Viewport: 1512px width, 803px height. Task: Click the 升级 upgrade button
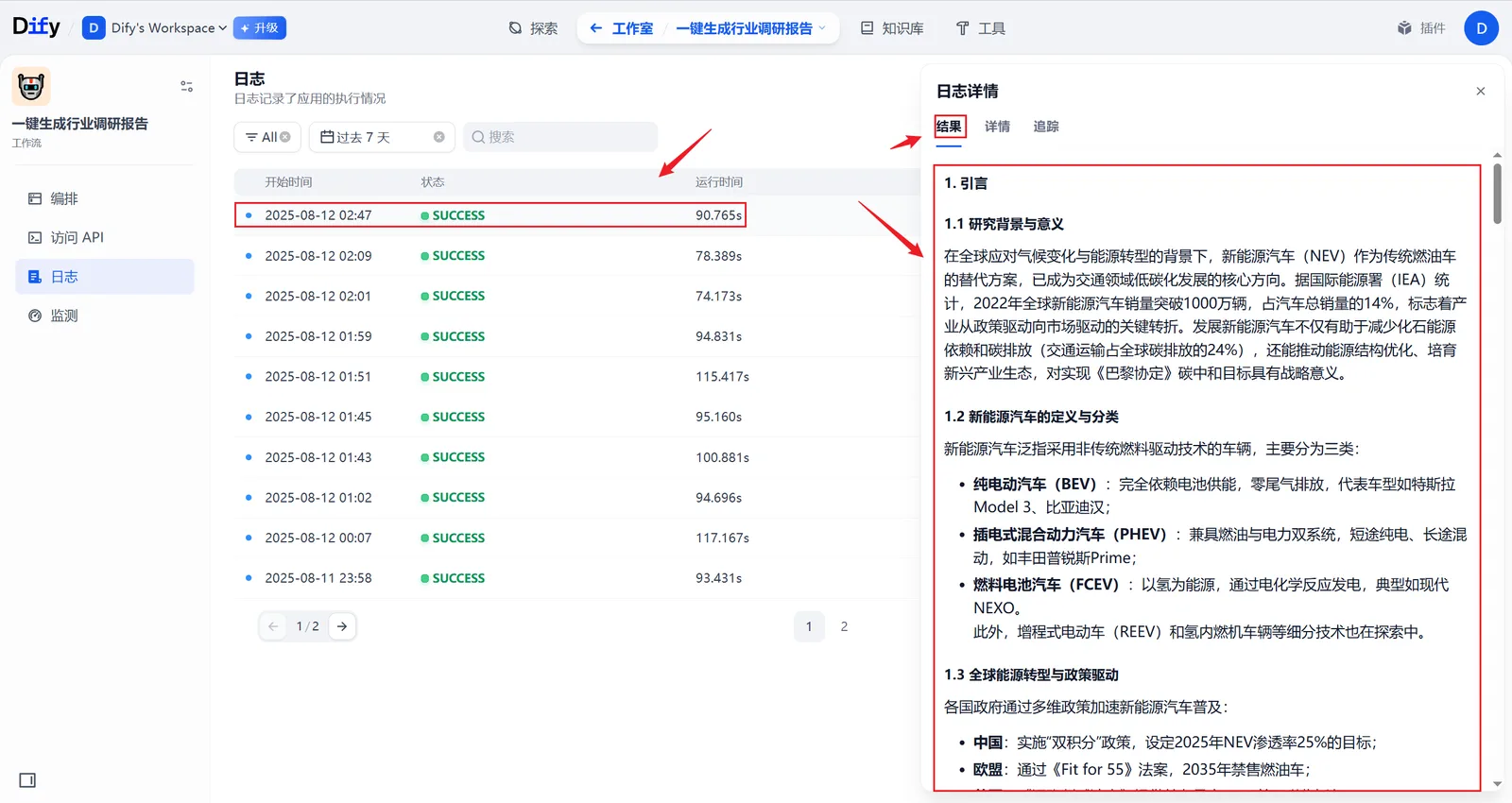click(x=260, y=28)
